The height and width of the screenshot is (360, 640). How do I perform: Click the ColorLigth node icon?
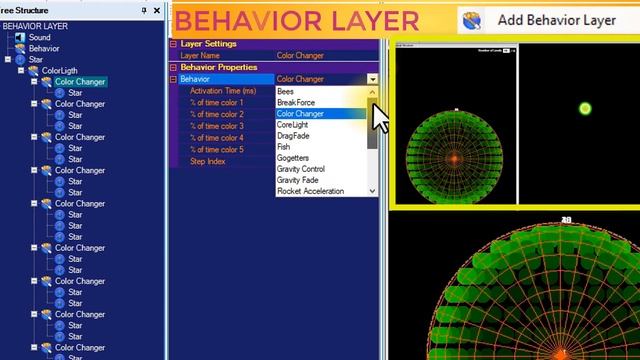(x=33, y=71)
